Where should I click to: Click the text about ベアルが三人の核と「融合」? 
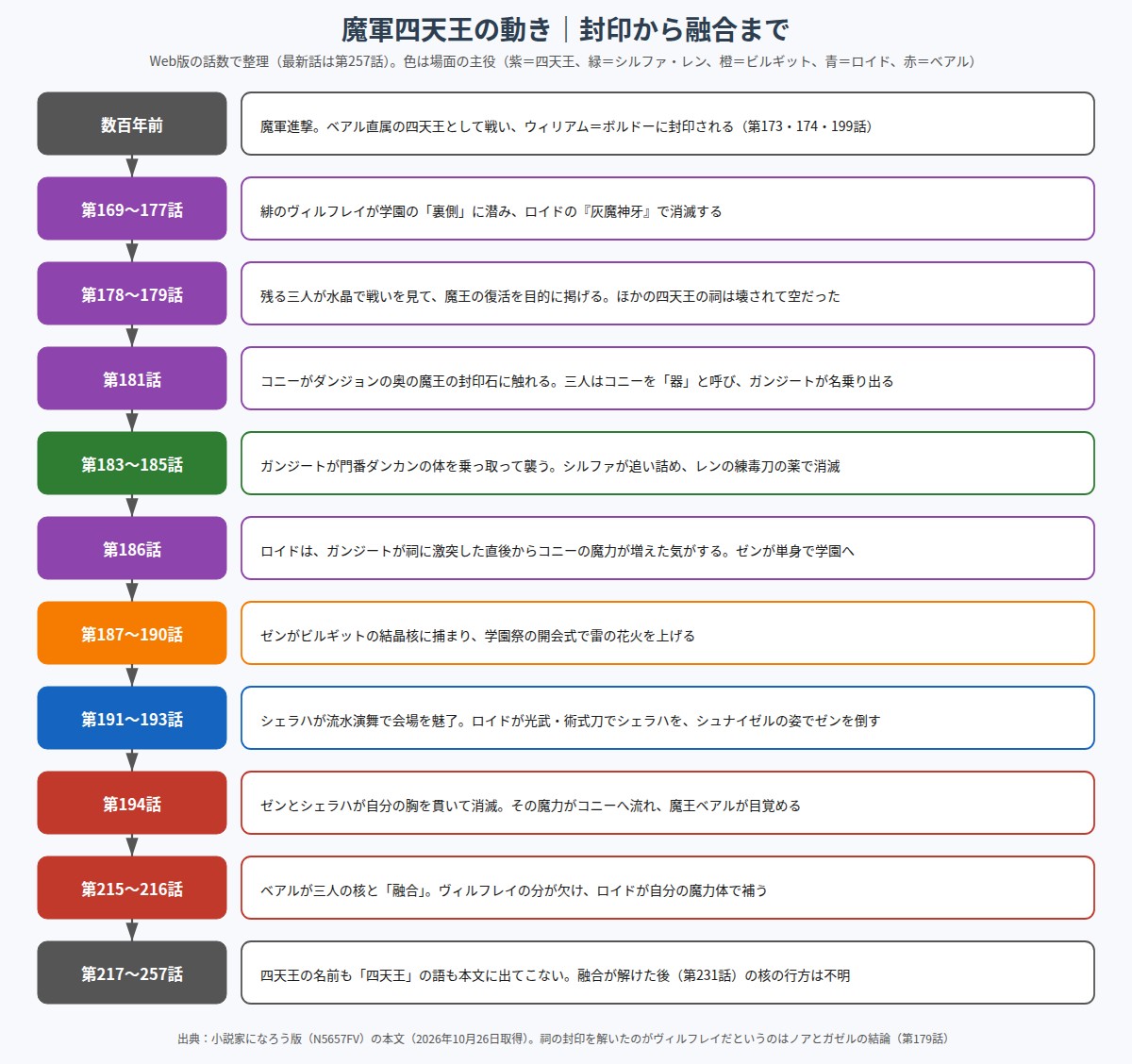[514, 890]
